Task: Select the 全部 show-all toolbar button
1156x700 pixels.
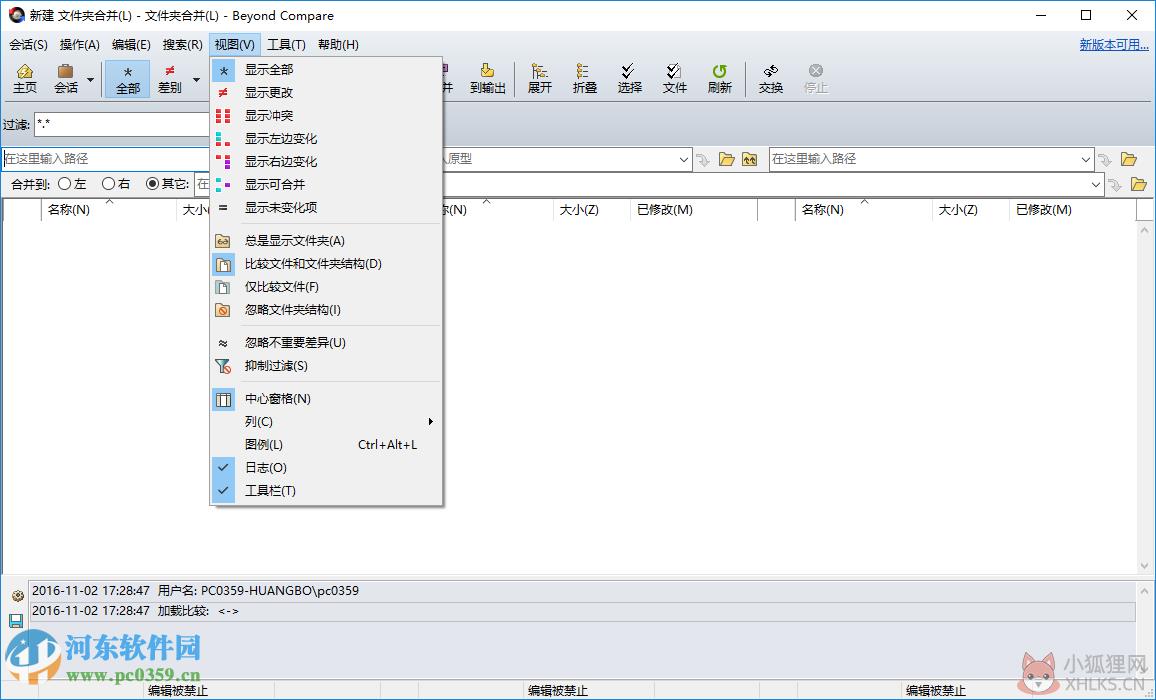Action: [x=128, y=78]
